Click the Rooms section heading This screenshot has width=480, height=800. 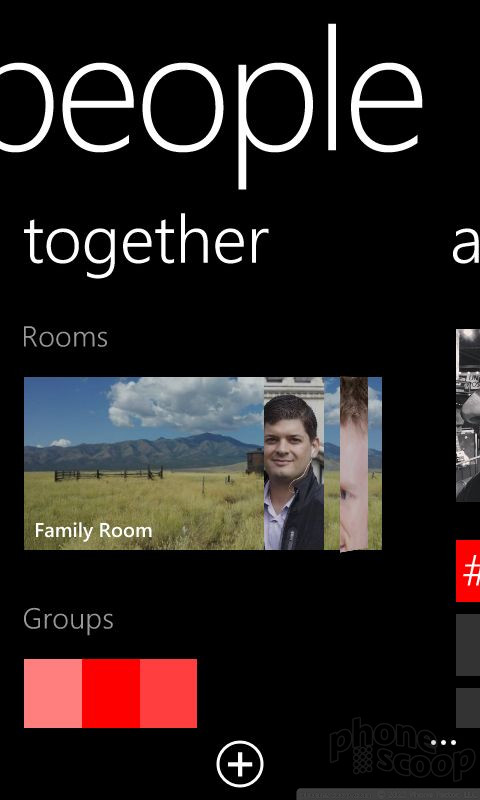click(65, 337)
